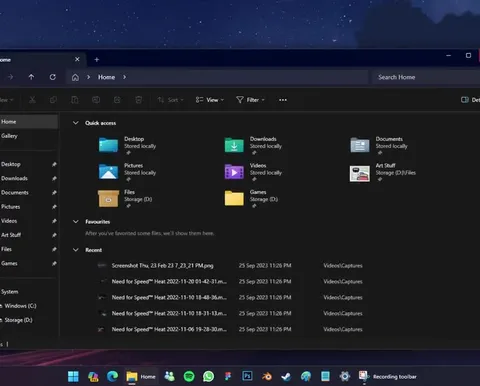Click chevron before Home in breadcrumb
480x386 pixels.
tap(88, 77)
